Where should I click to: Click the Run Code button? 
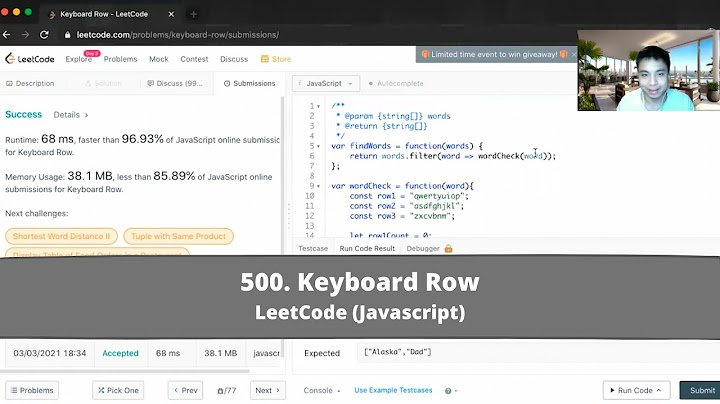click(636, 390)
